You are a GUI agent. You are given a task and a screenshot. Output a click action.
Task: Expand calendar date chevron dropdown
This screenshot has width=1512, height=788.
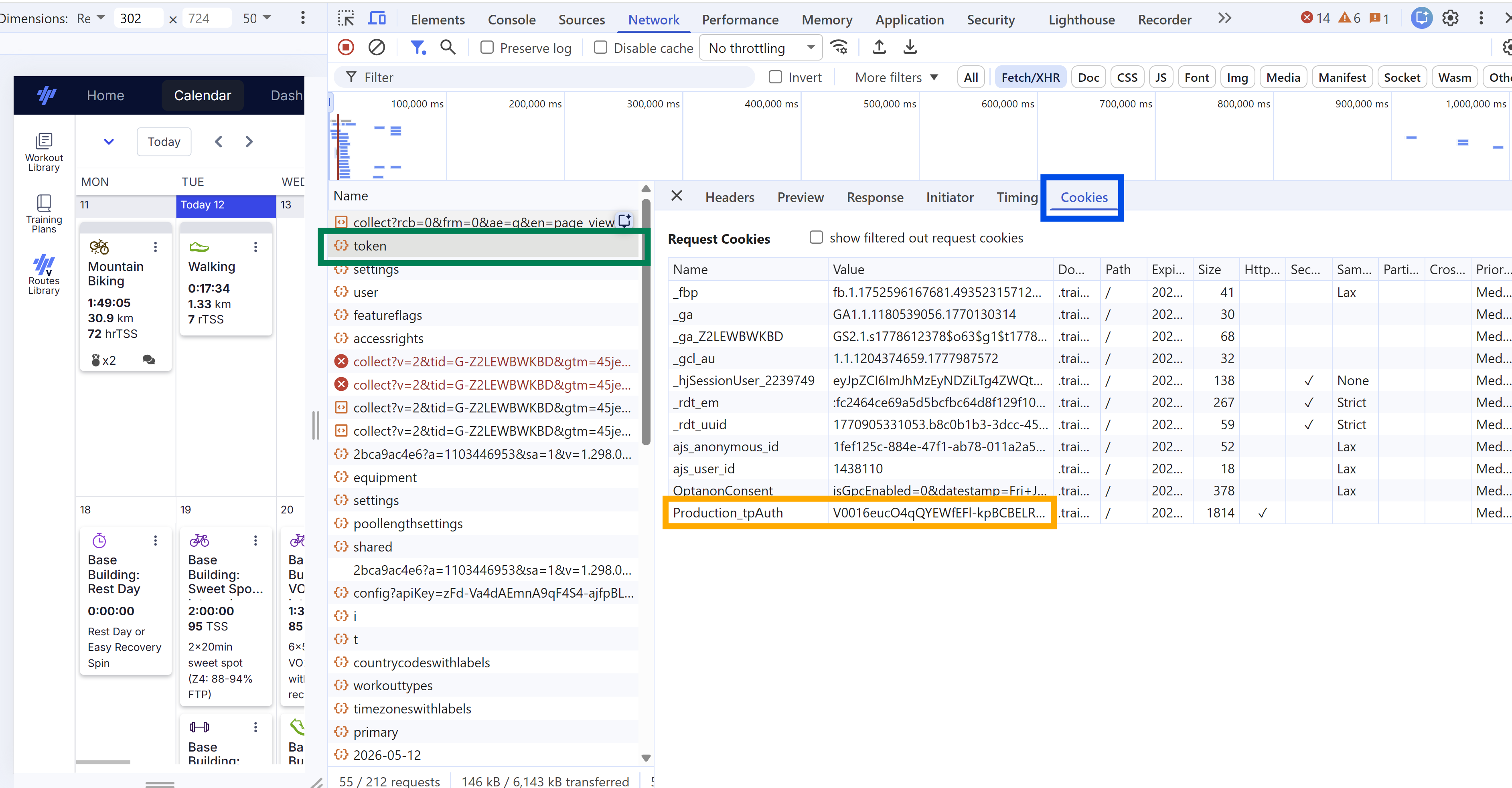[109, 141]
